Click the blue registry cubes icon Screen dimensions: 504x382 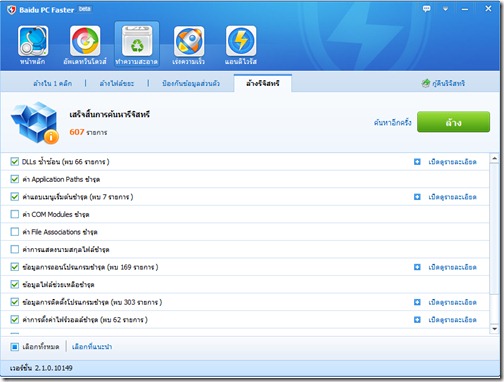pos(35,123)
